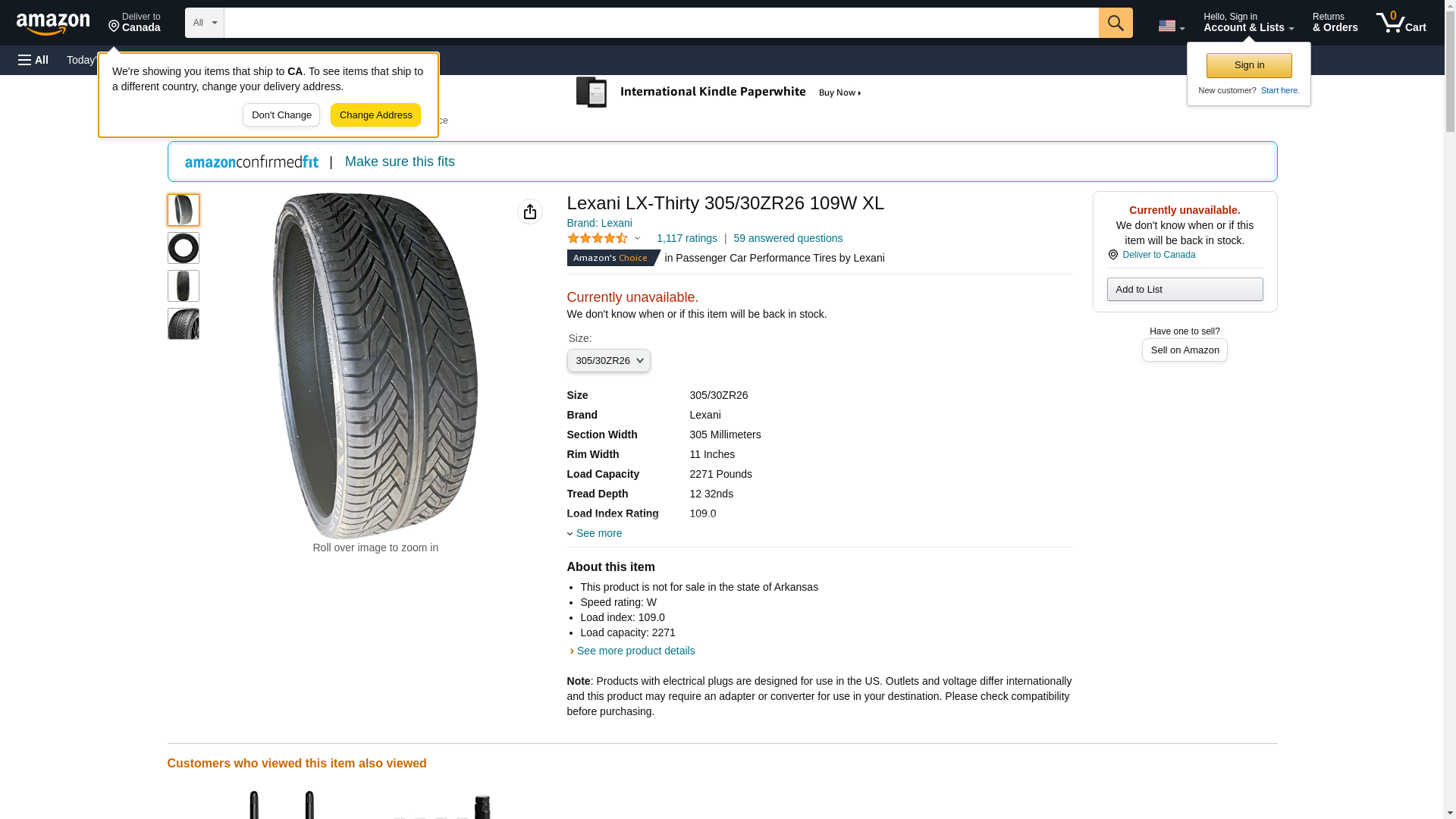
Task: Click the Amazon logo
Action: pos(53,24)
